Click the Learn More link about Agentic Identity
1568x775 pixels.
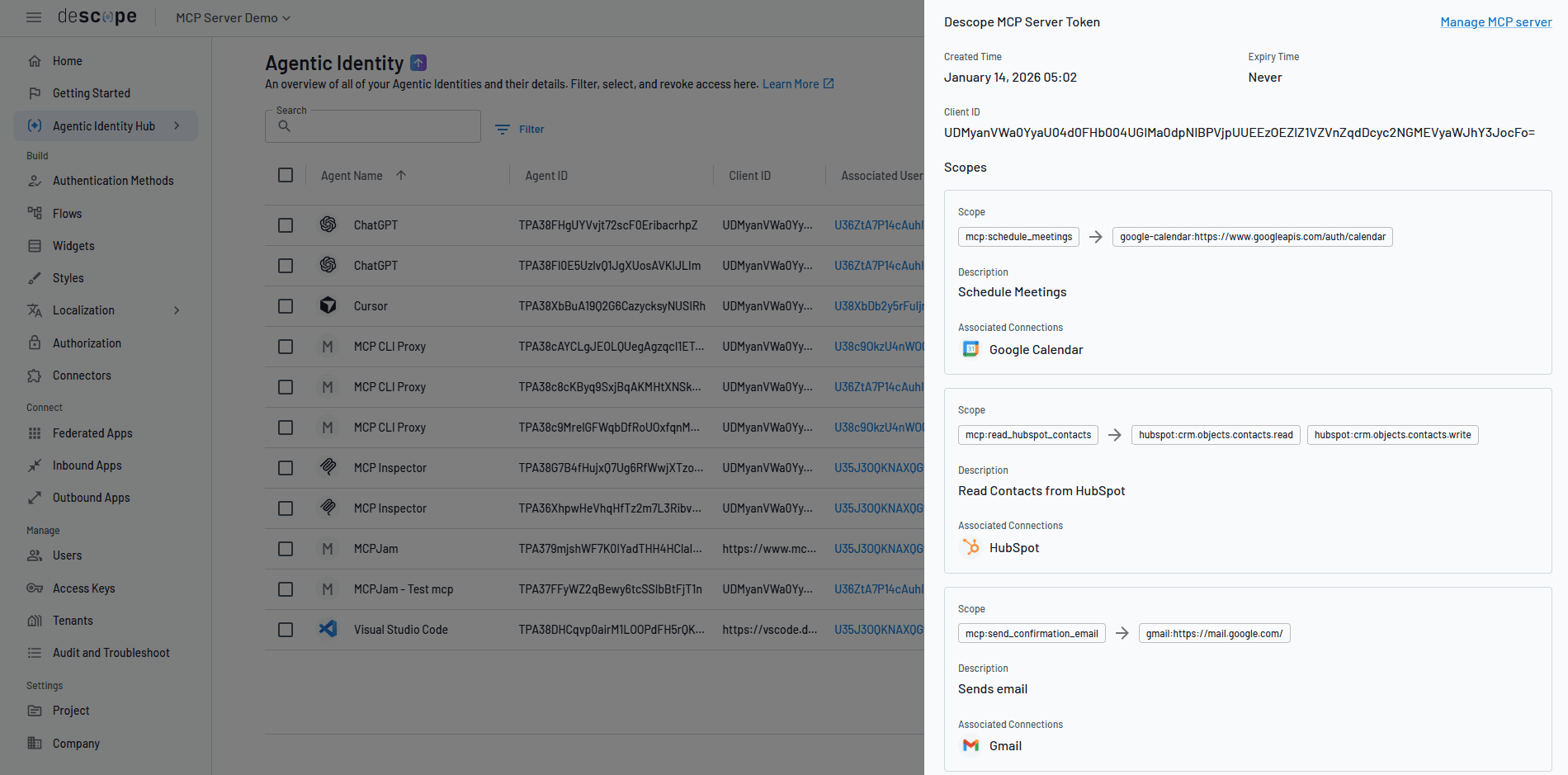point(791,83)
